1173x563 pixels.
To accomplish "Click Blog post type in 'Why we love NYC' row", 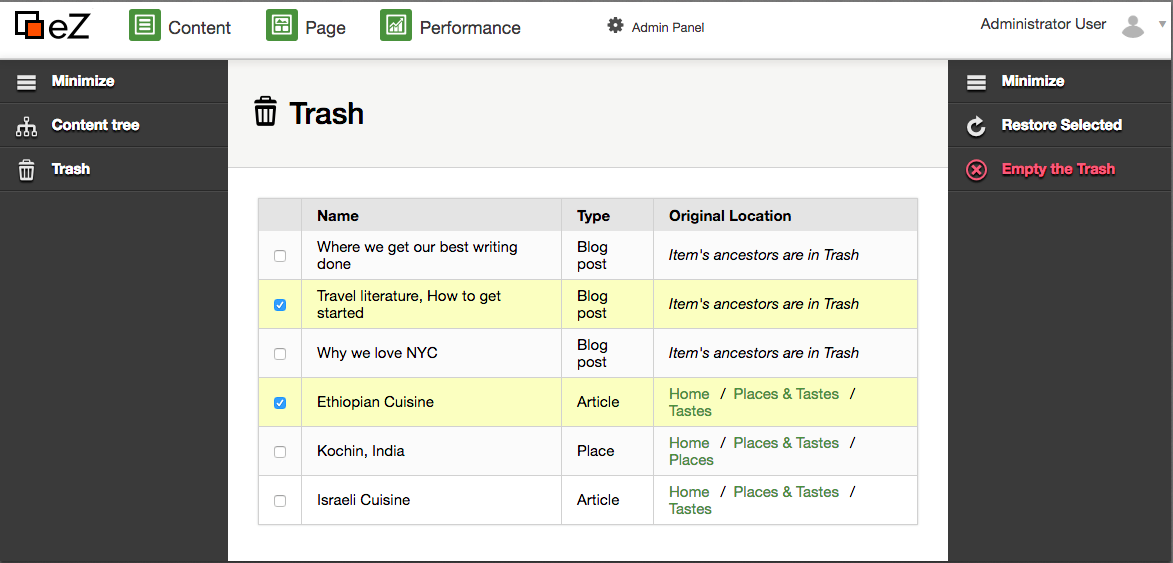I will pos(592,354).
